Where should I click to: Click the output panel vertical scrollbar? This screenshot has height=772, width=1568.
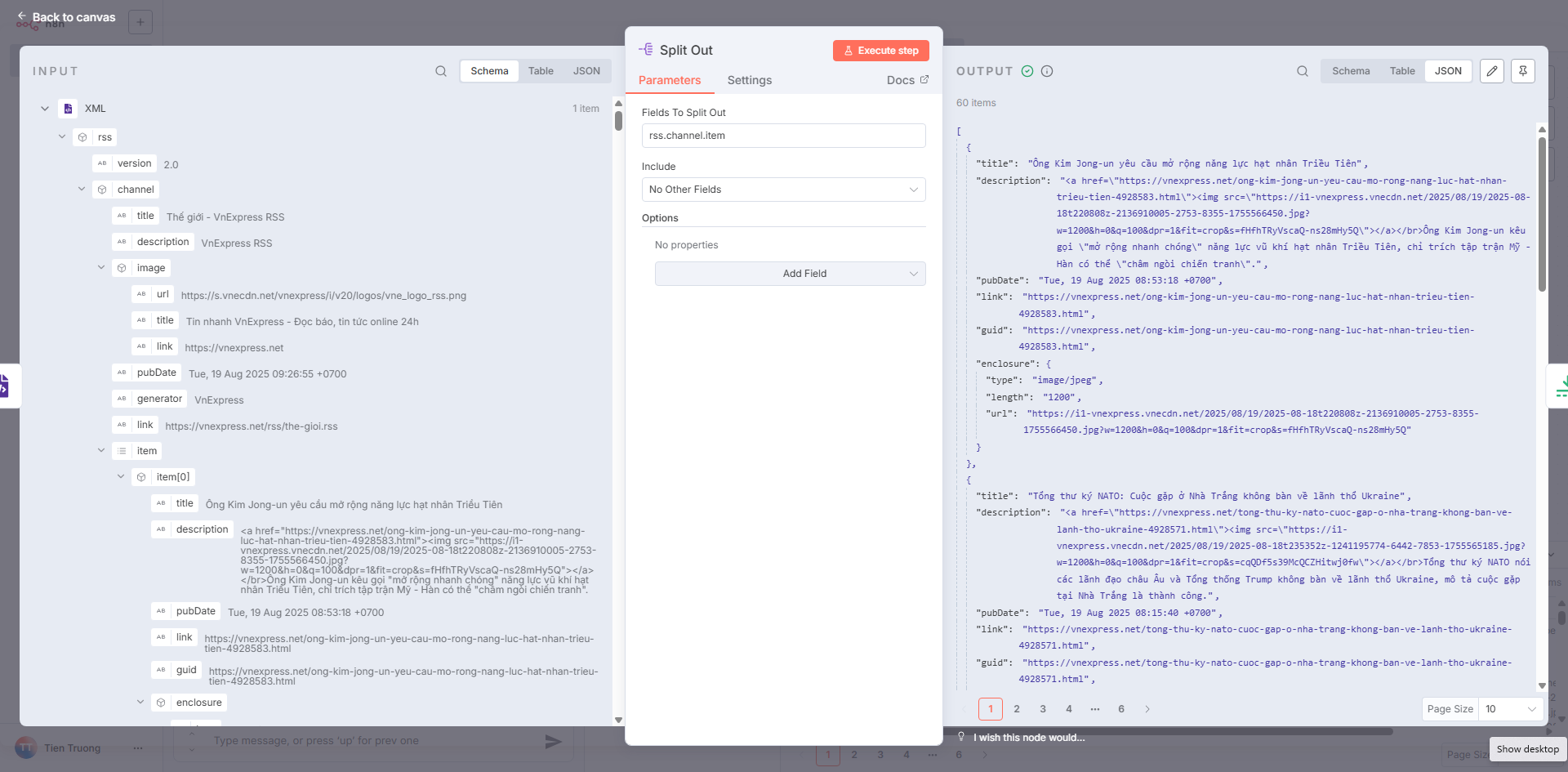[1542, 212]
